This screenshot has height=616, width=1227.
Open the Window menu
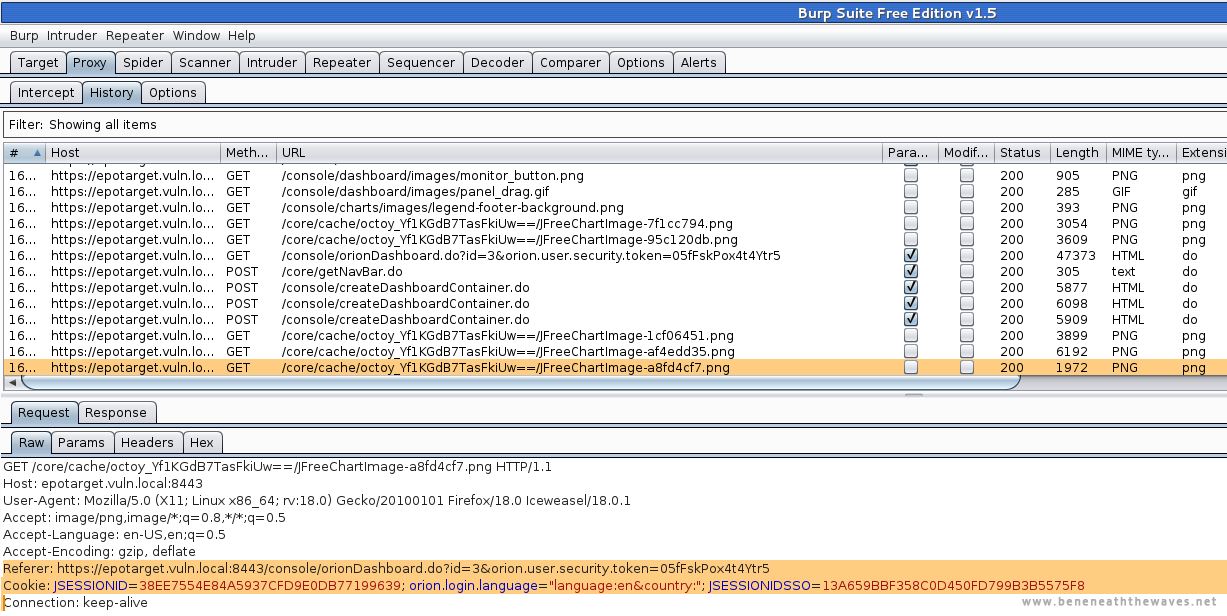pos(196,35)
